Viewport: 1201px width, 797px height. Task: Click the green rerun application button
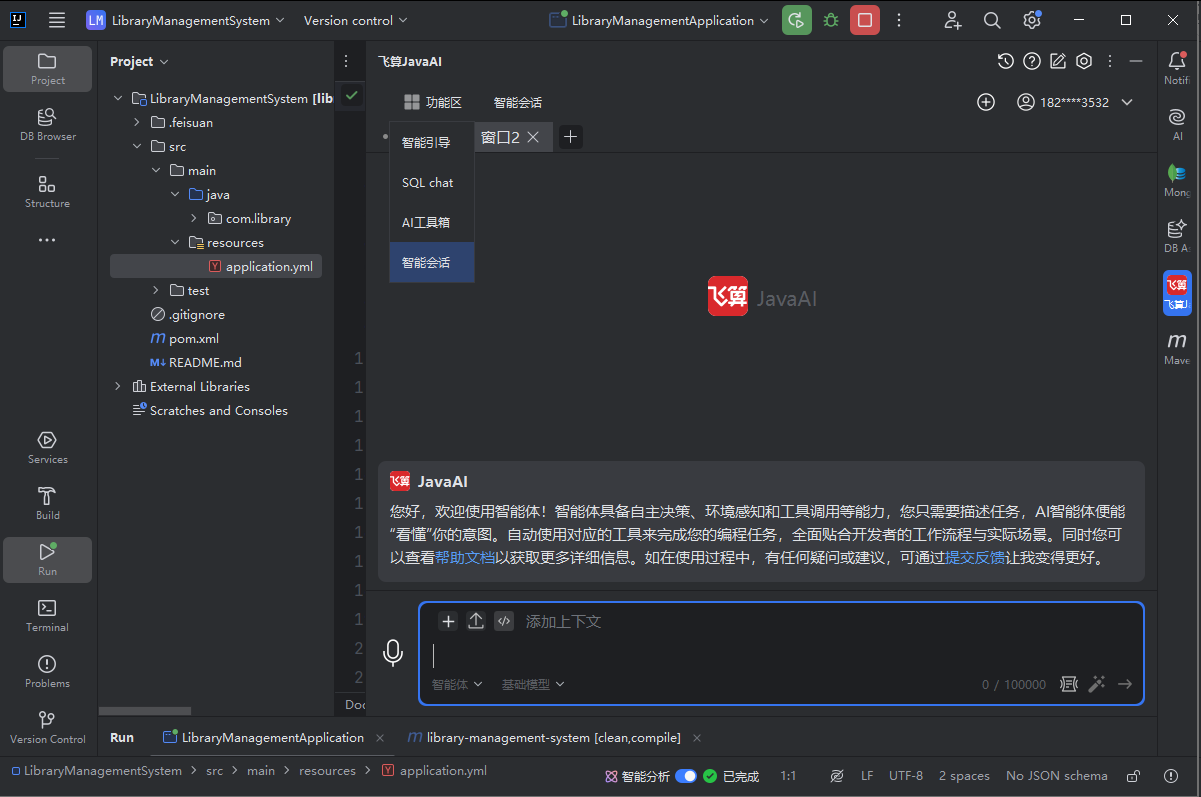point(797,20)
